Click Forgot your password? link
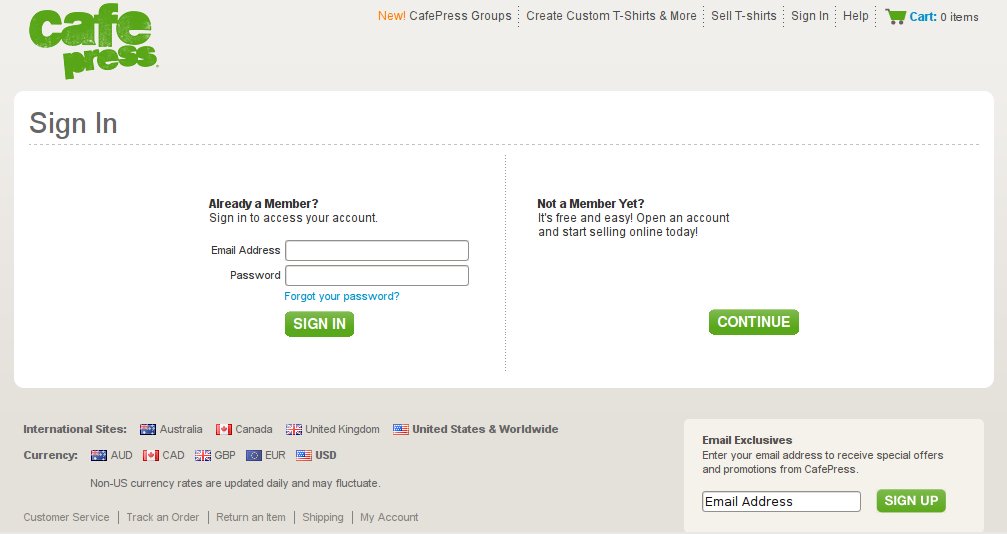 point(342,296)
